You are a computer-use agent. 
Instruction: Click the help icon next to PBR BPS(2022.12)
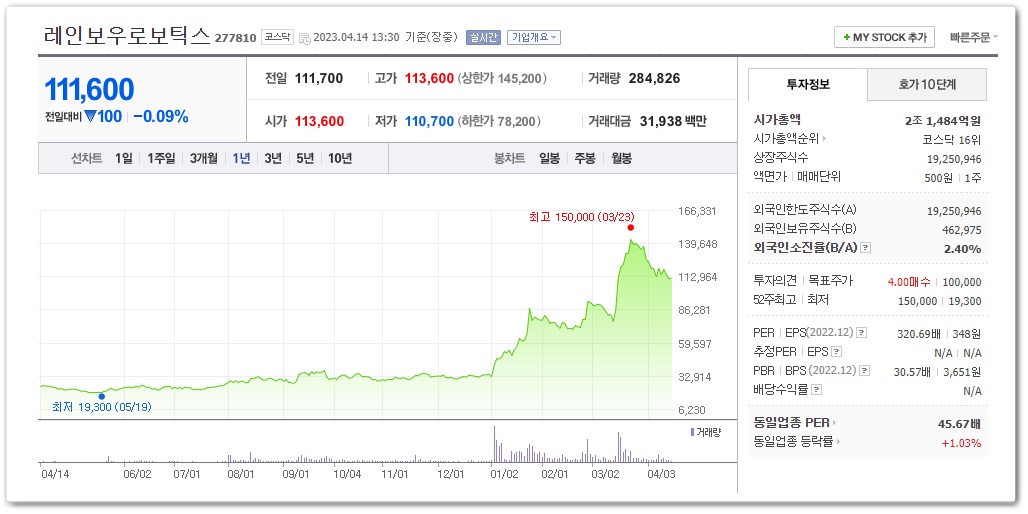(865, 371)
